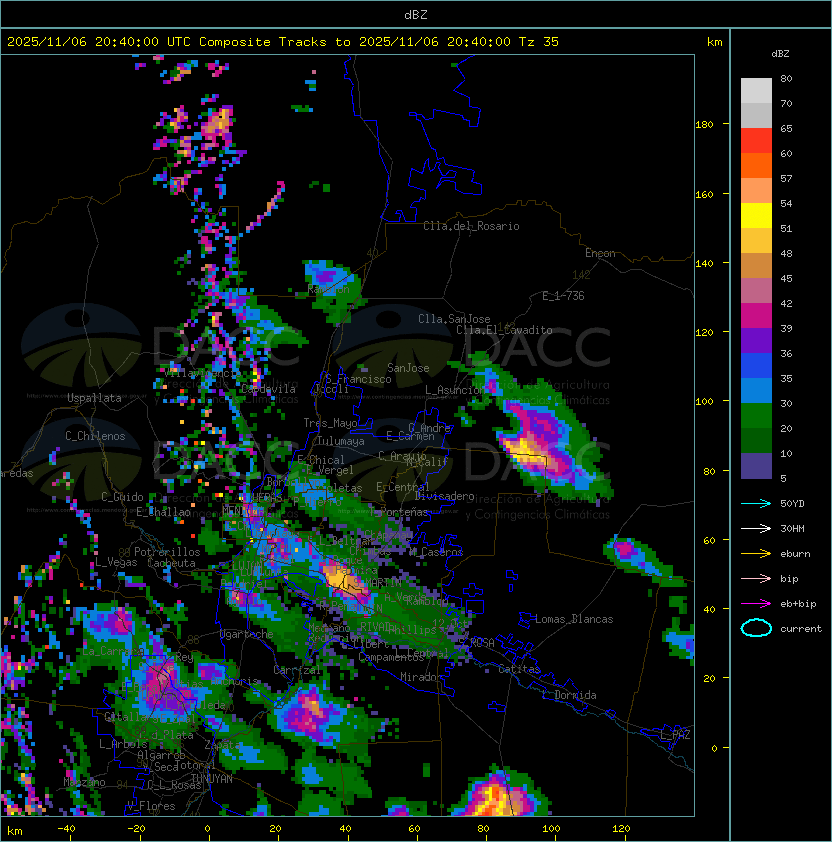
Task: Click the '0' mark on vertical axis
Action: [x=714, y=749]
